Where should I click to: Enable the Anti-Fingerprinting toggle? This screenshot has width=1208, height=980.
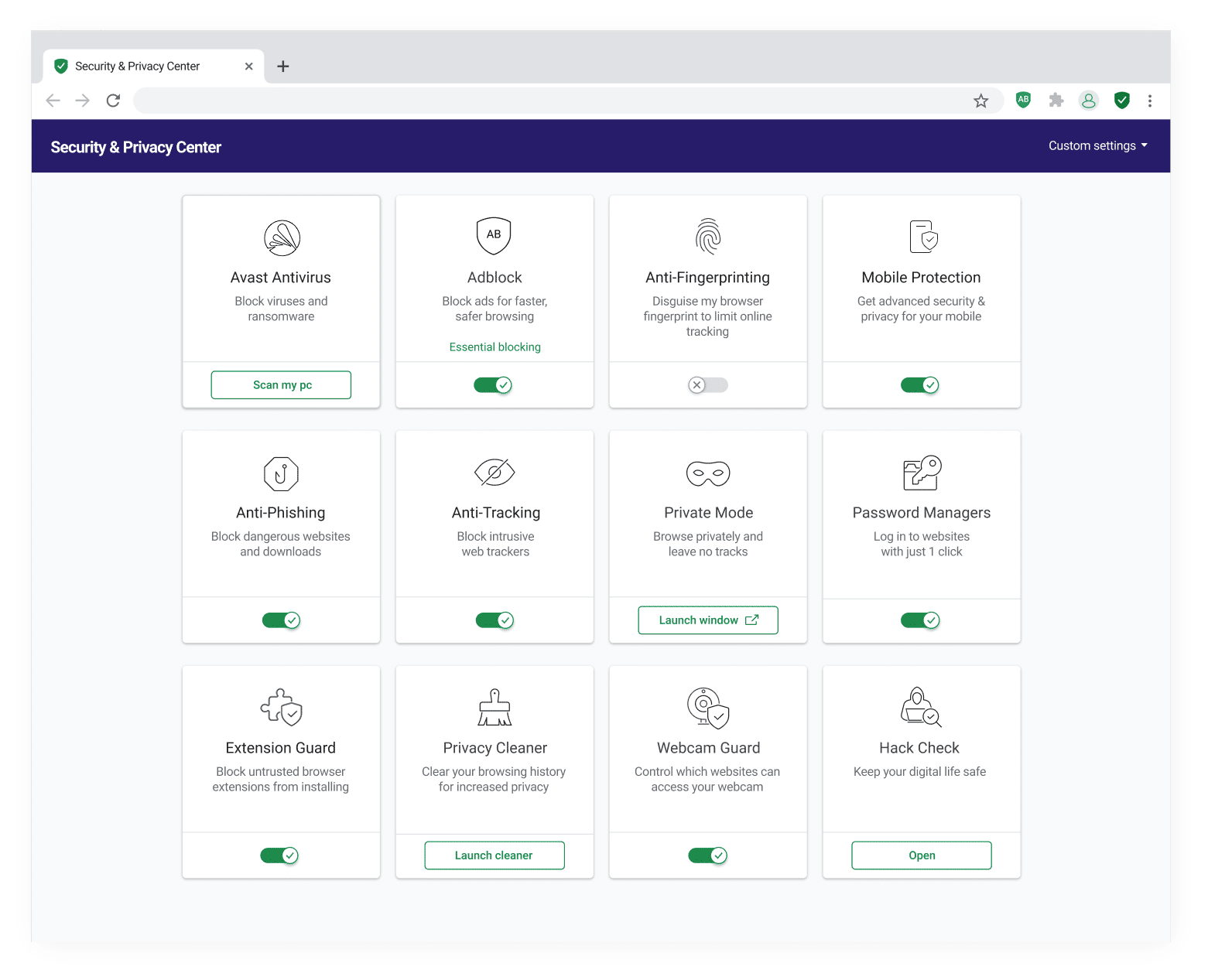click(x=707, y=385)
